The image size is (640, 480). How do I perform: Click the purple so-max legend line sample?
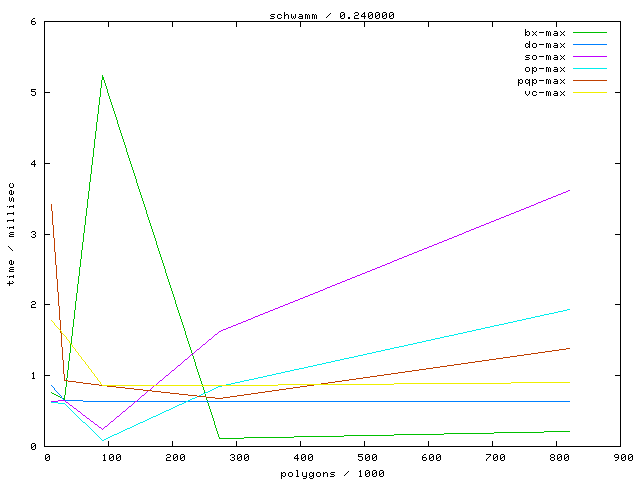[x=590, y=57]
